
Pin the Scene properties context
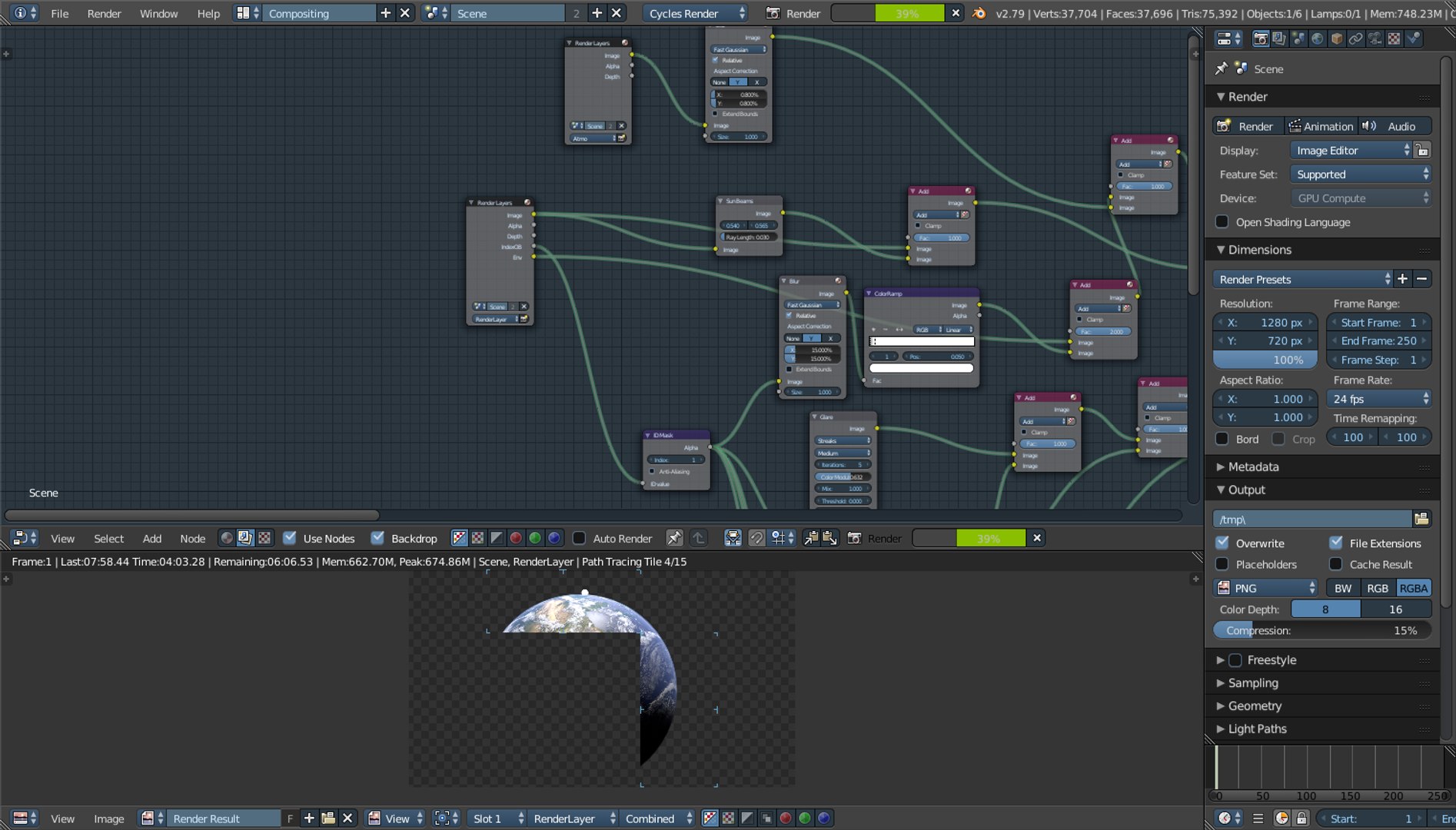[1222, 68]
